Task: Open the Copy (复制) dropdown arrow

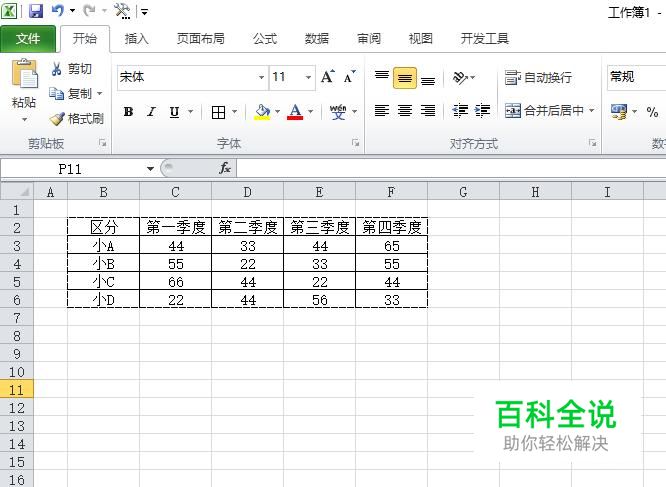Action: [100, 93]
